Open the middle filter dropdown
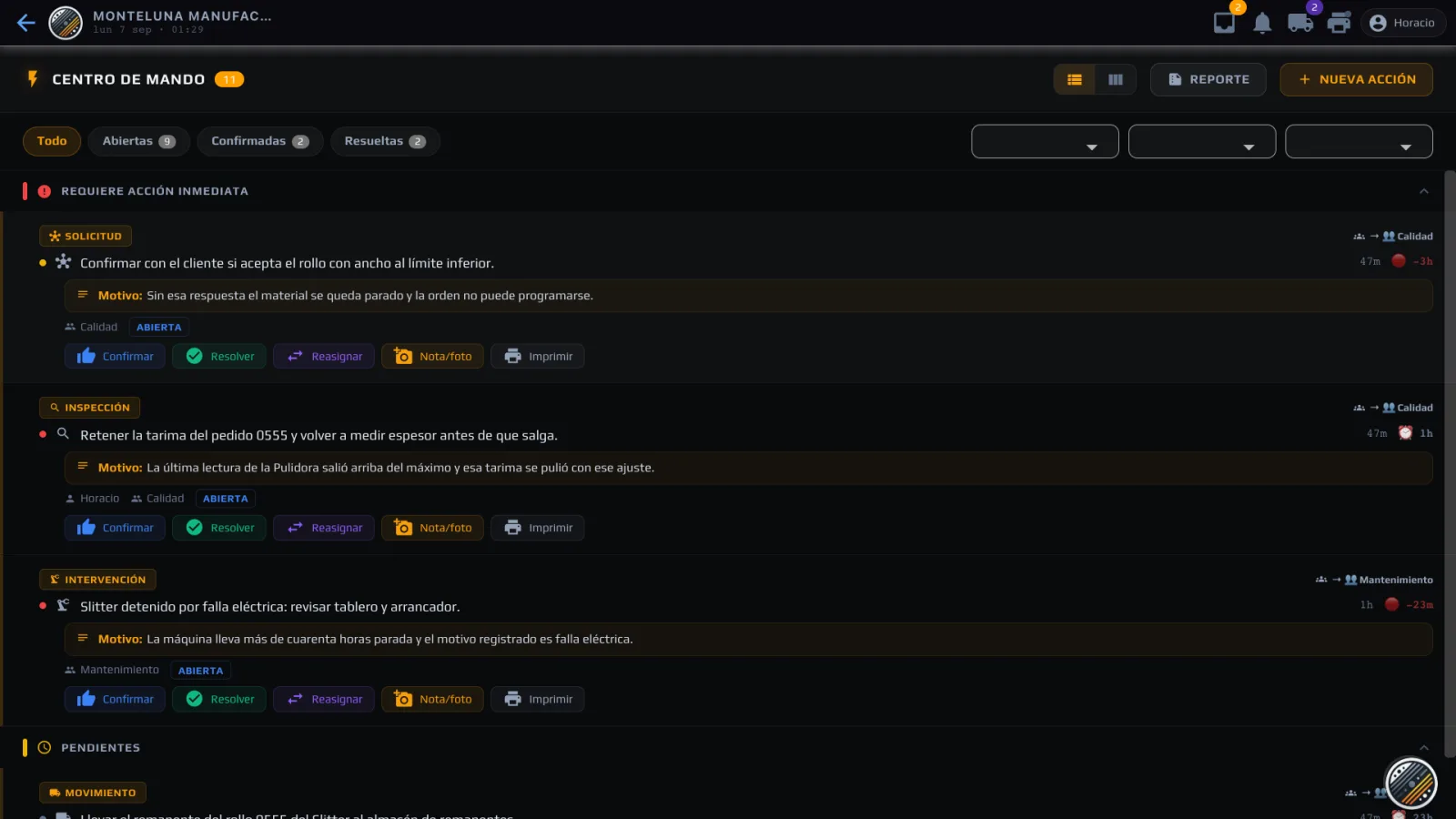 (1202, 141)
